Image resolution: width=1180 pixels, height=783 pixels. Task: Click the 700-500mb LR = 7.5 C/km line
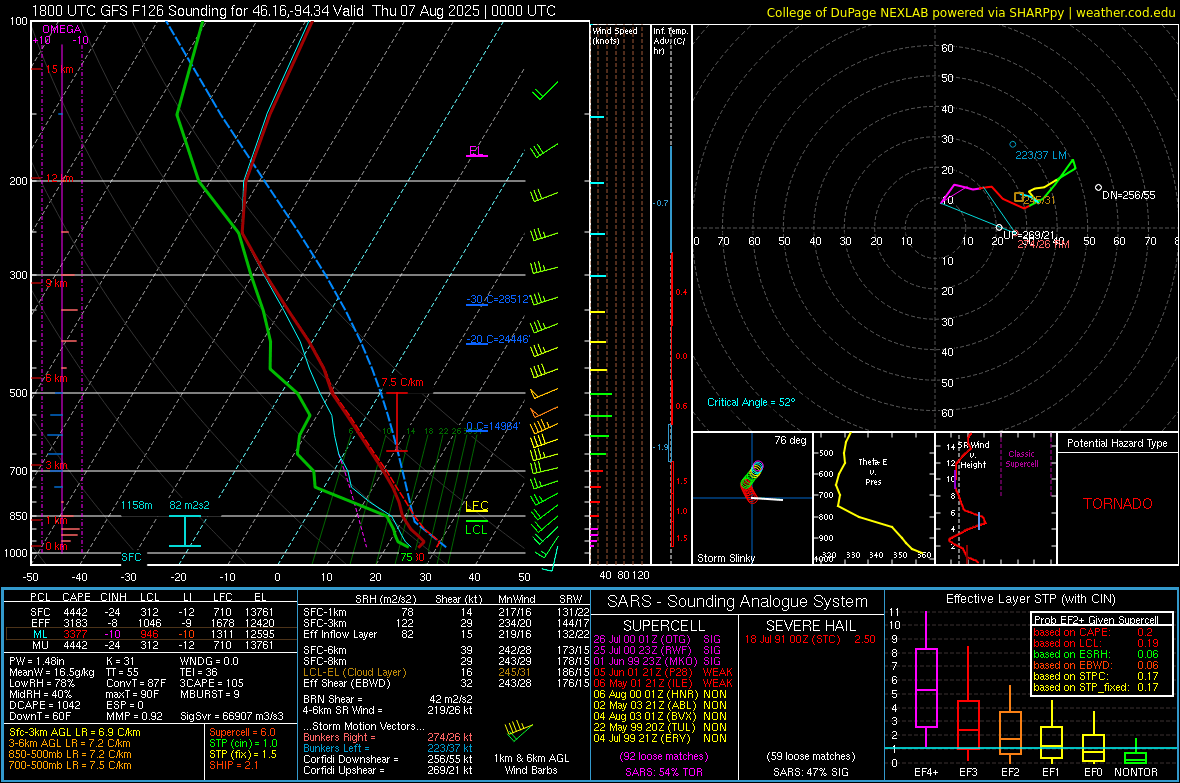[x=70, y=765]
